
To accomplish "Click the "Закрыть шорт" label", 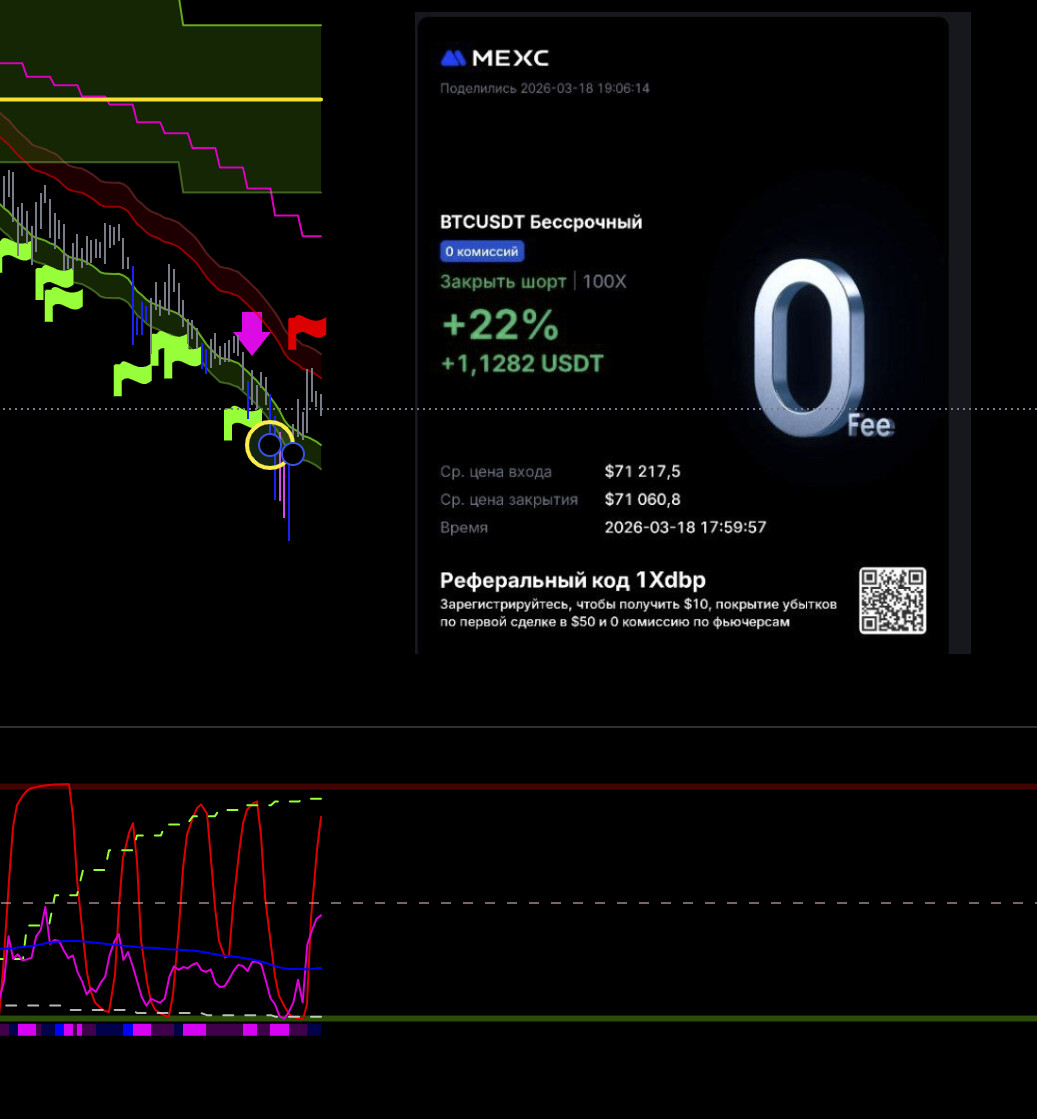I will click(503, 282).
